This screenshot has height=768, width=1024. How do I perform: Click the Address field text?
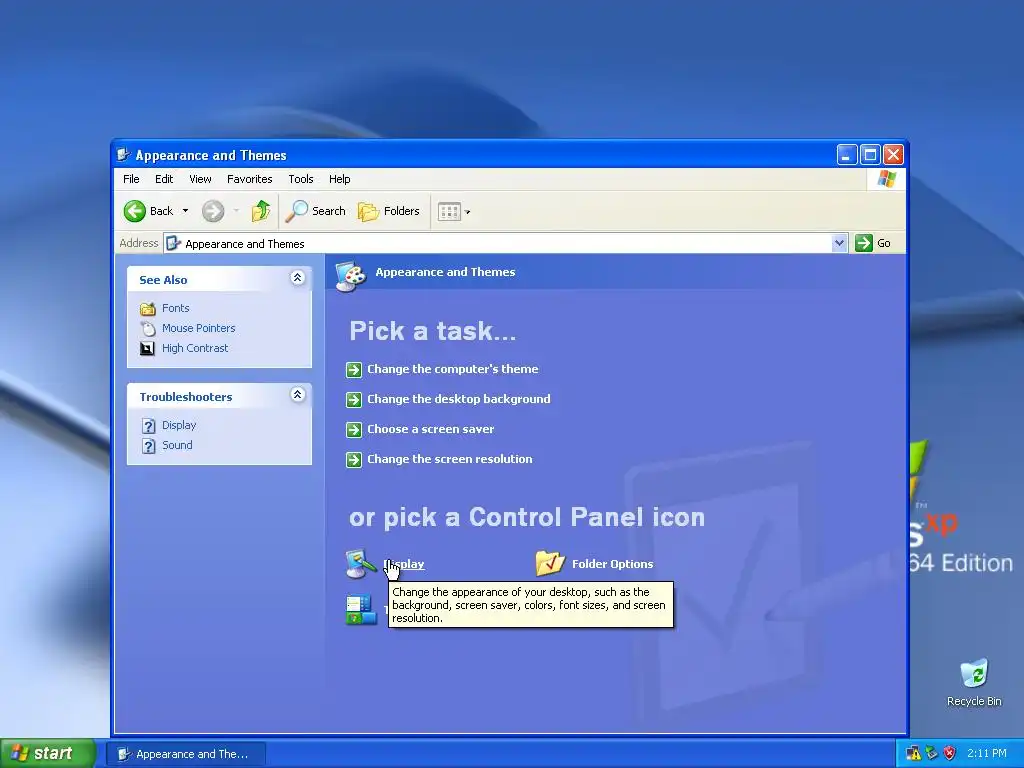point(244,244)
